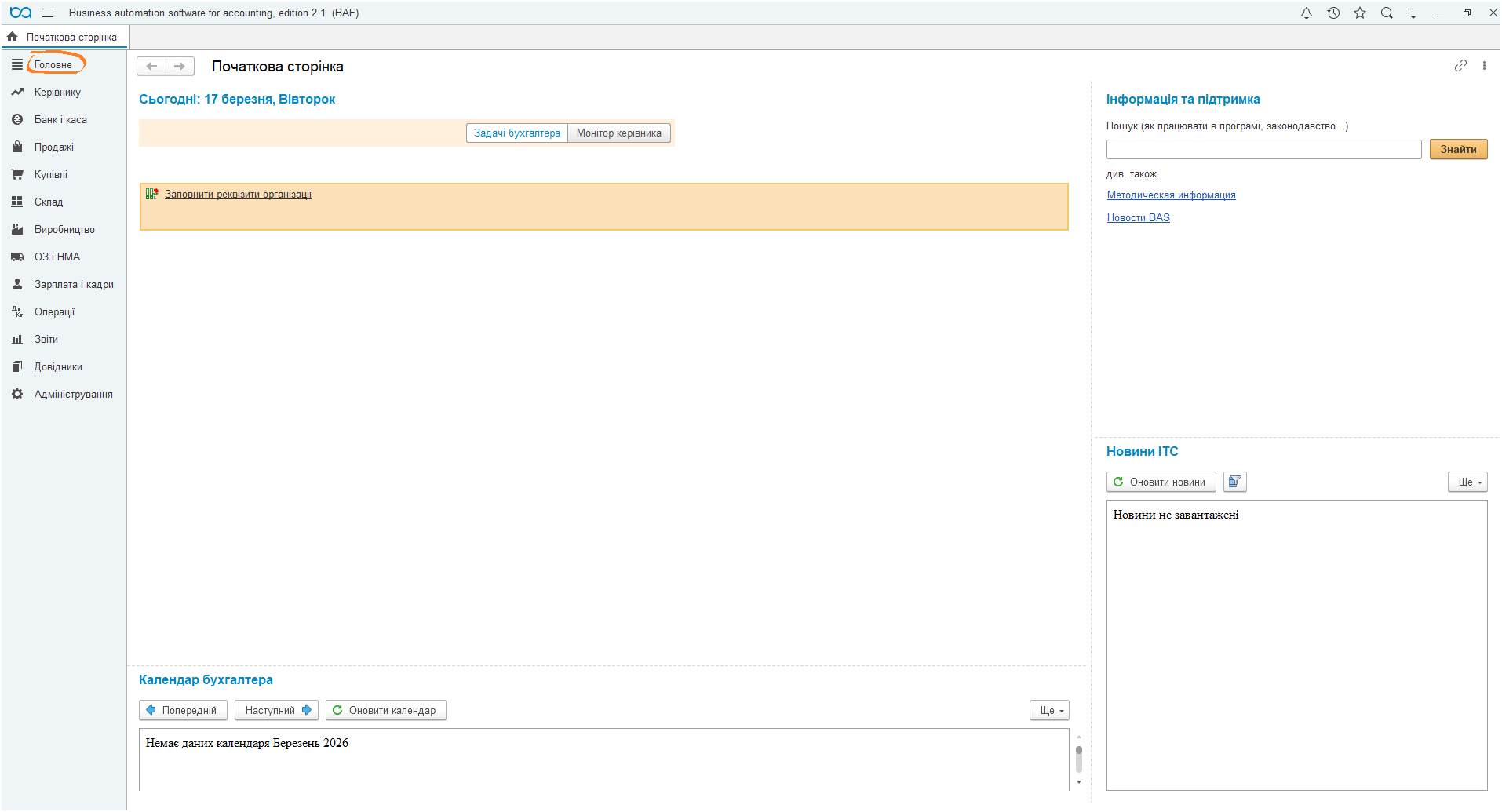Click Заповнити реквізити організації link
Viewport: 1502px width, 812px height.
click(238, 195)
